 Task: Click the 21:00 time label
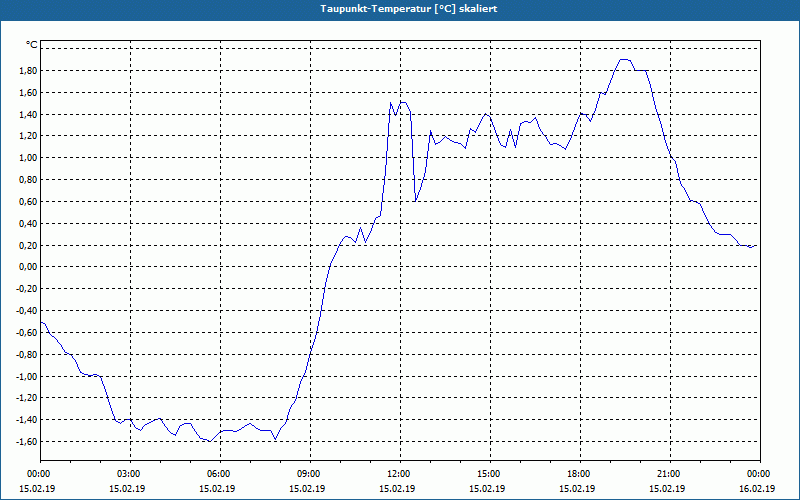click(670, 474)
